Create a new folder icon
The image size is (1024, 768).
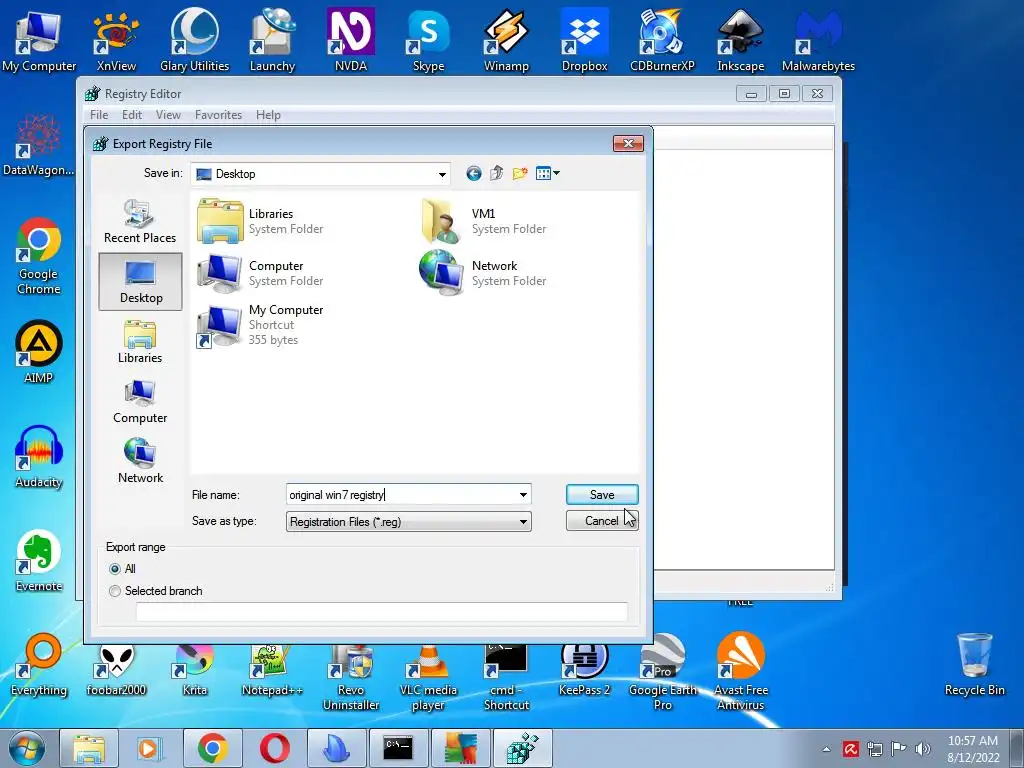(520, 173)
